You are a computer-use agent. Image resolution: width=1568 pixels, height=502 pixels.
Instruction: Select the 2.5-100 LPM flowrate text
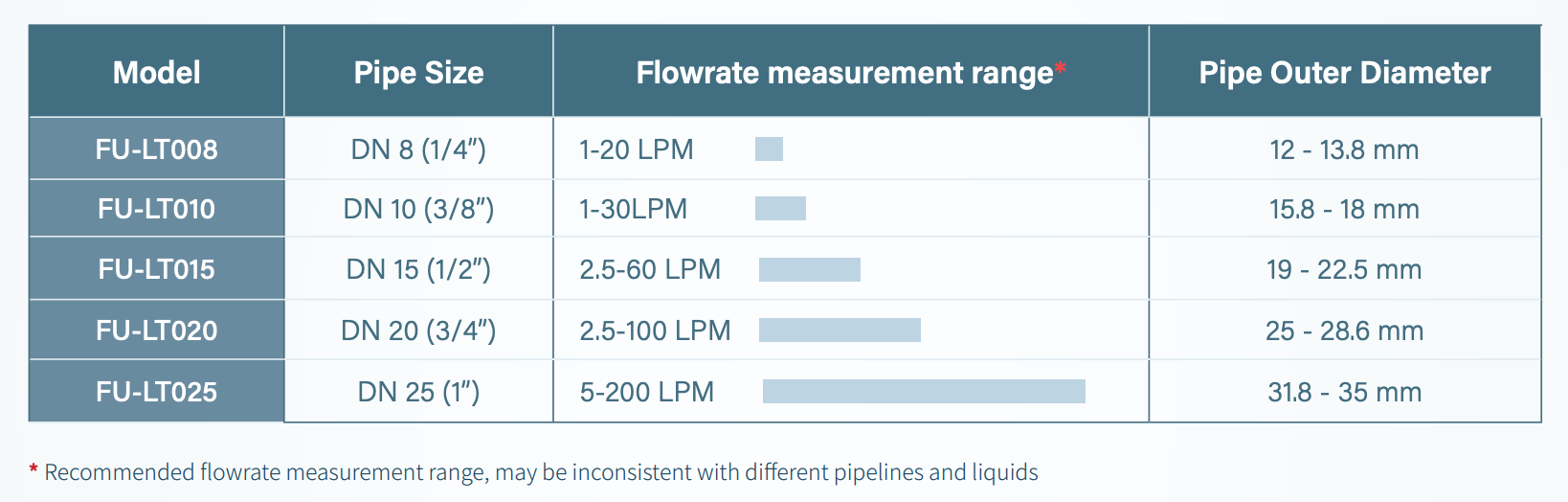tap(655, 331)
